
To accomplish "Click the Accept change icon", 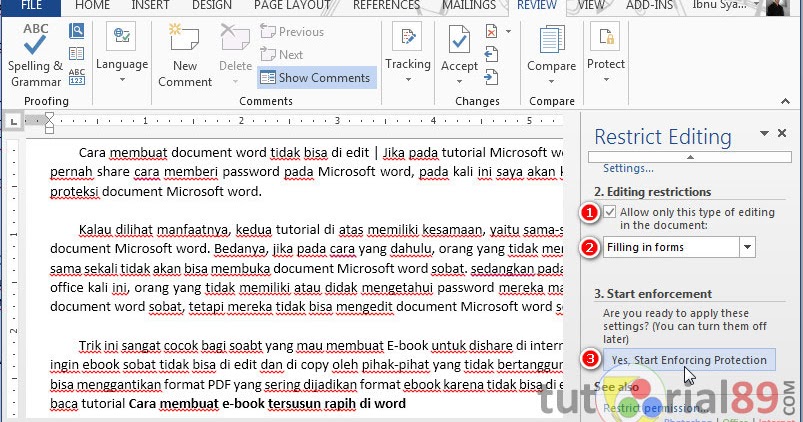I will [x=459, y=39].
